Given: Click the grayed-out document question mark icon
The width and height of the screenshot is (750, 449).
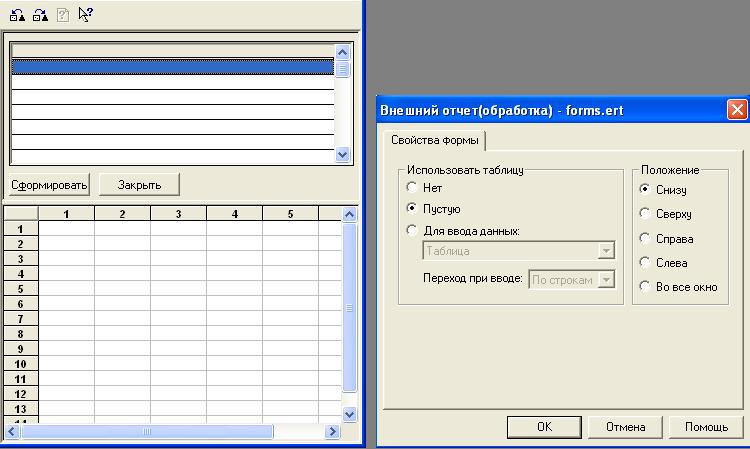Looking at the screenshot, I should pyautogui.click(x=62, y=14).
